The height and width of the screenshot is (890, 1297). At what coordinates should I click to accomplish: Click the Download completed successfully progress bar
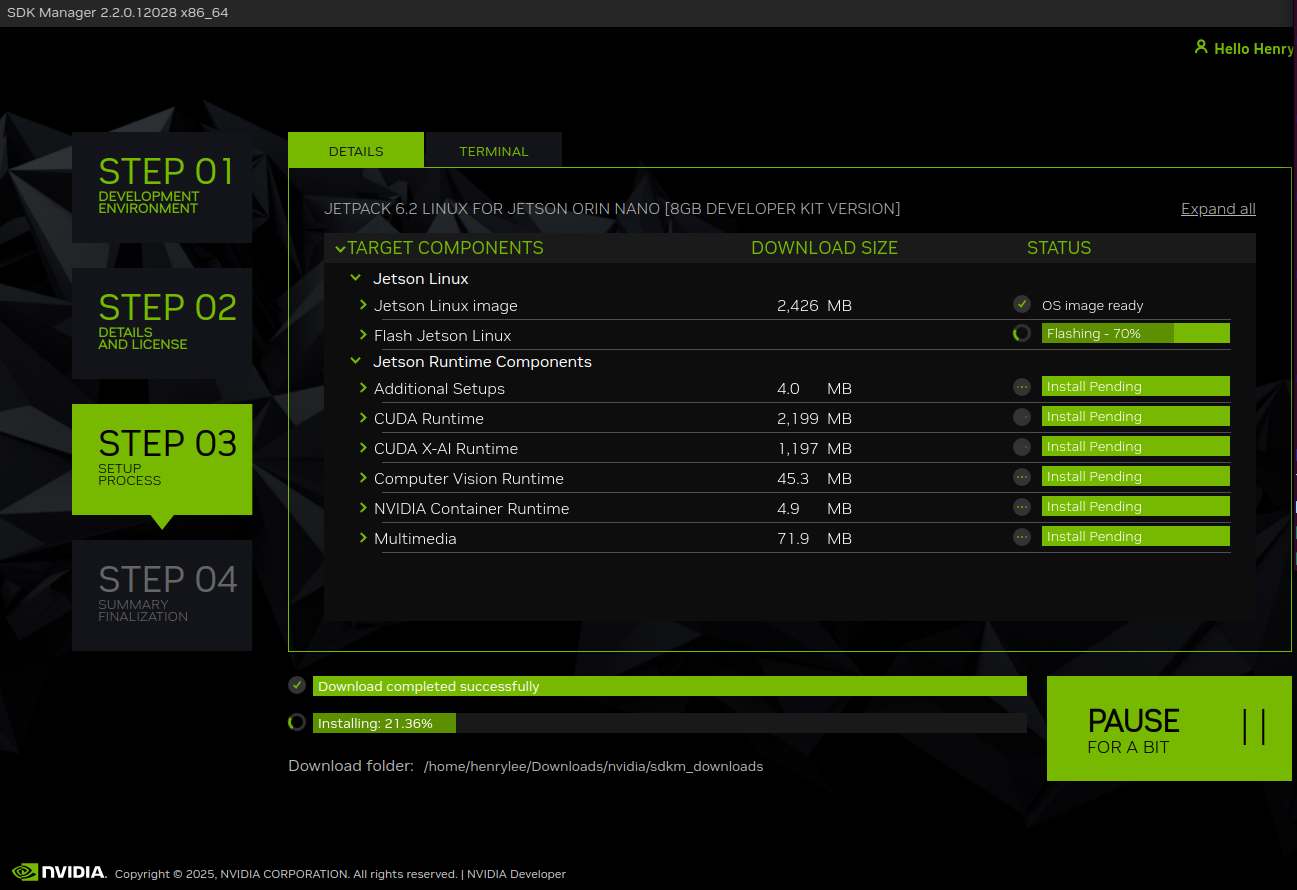coord(670,686)
